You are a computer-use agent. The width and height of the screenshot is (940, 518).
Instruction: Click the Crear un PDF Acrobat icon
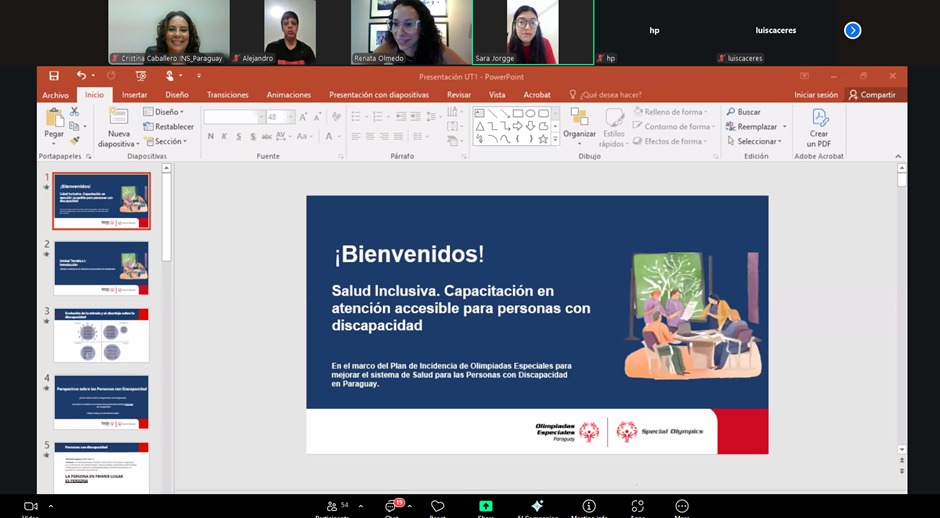click(x=819, y=118)
